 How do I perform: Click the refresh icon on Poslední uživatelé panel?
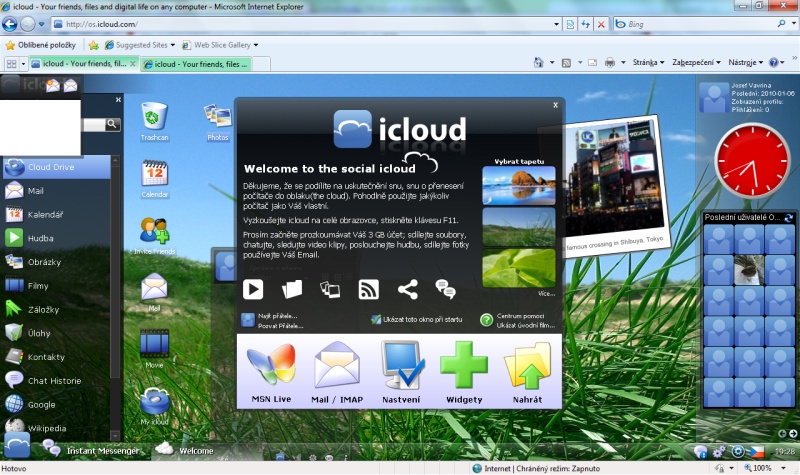coord(789,218)
